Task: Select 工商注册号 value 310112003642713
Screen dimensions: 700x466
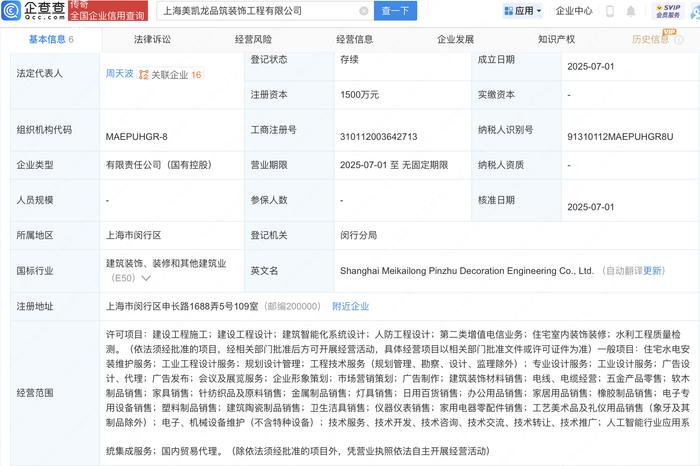Action: point(379,137)
